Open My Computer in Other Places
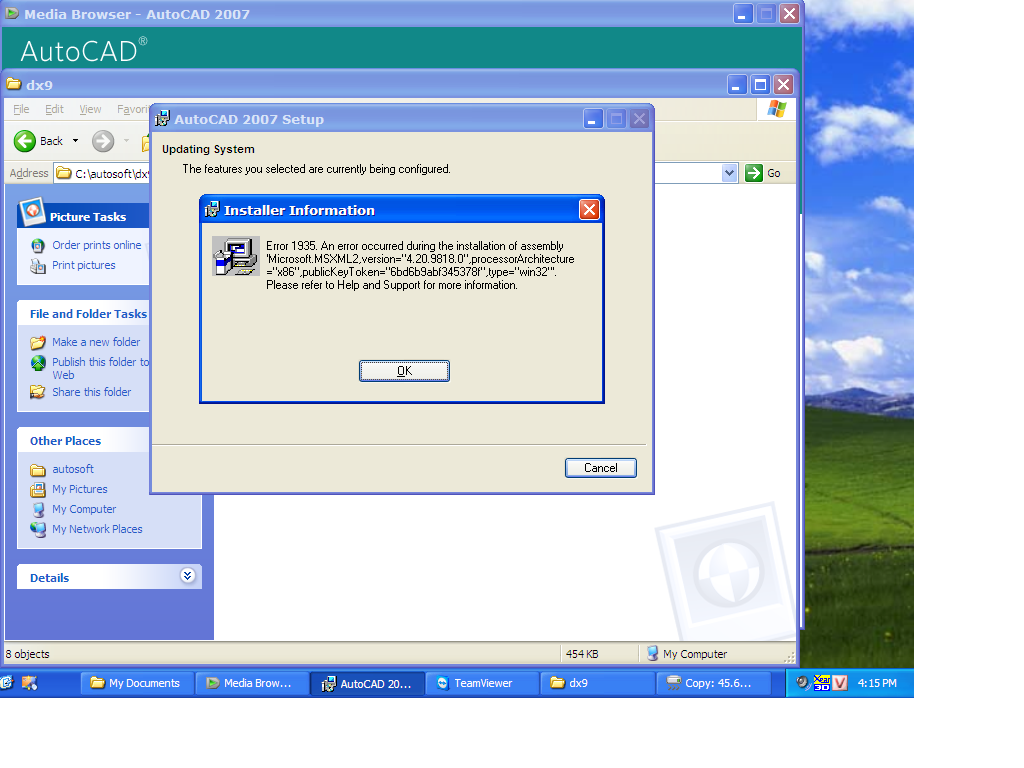1024x768 pixels. coord(84,509)
